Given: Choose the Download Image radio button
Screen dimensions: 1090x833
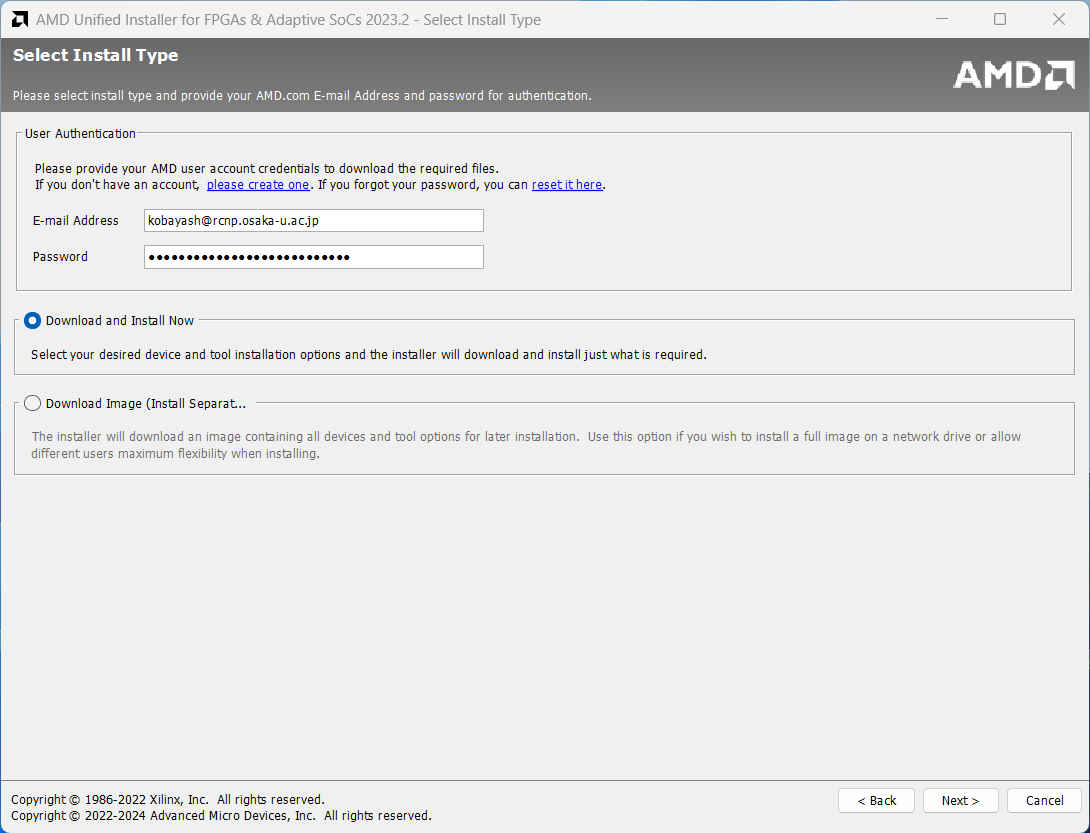Looking at the screenshot, I should point(33,404).
